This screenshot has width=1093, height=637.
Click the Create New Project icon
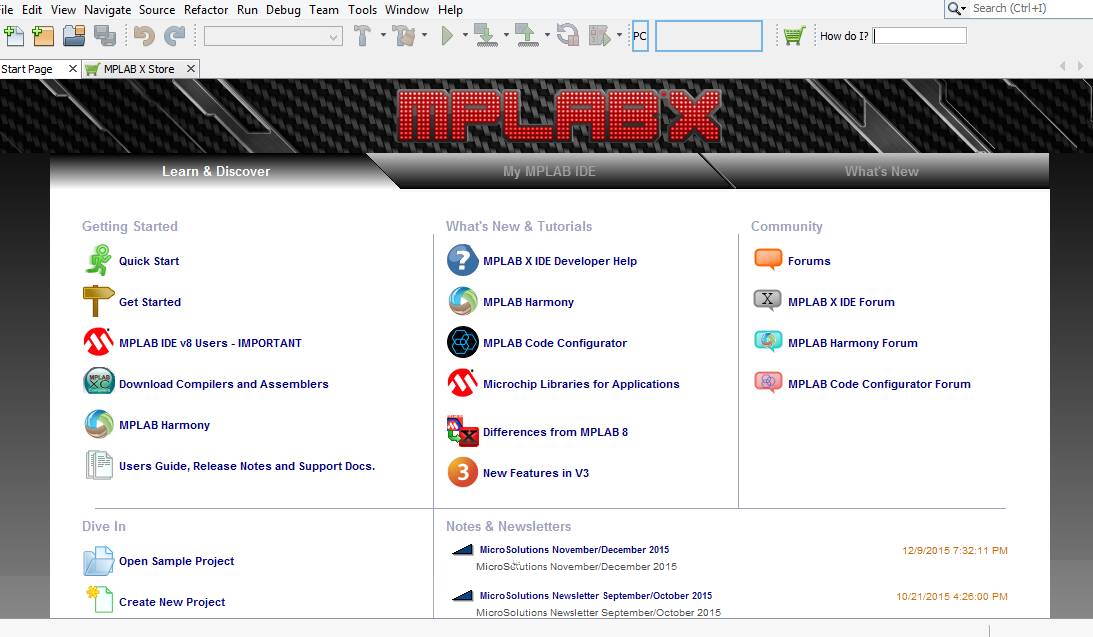(99, 600)
